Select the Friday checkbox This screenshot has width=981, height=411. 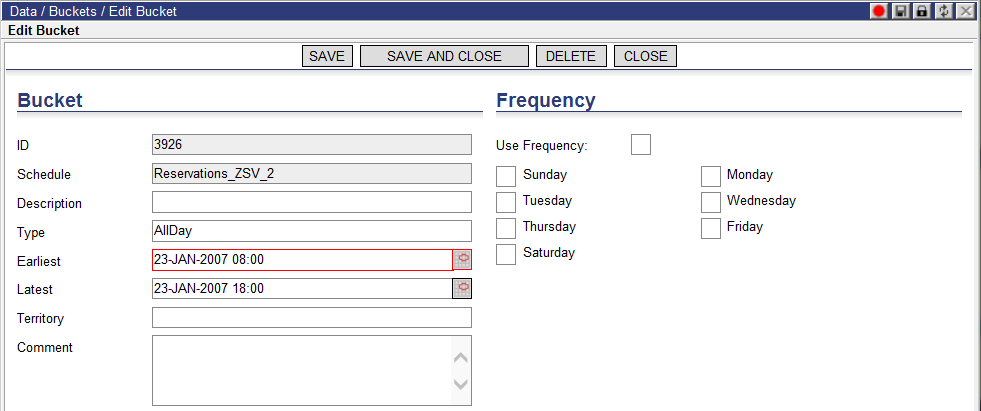click(x=711, y=228)
